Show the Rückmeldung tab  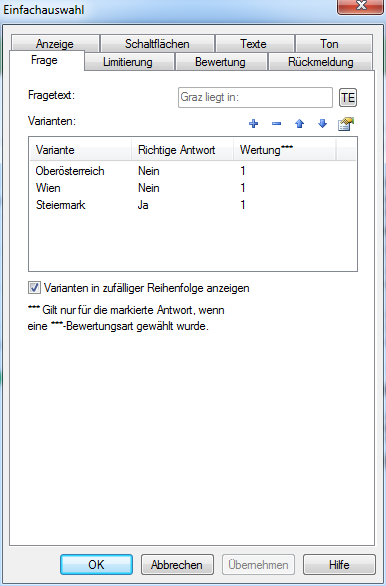pos(321,61)
